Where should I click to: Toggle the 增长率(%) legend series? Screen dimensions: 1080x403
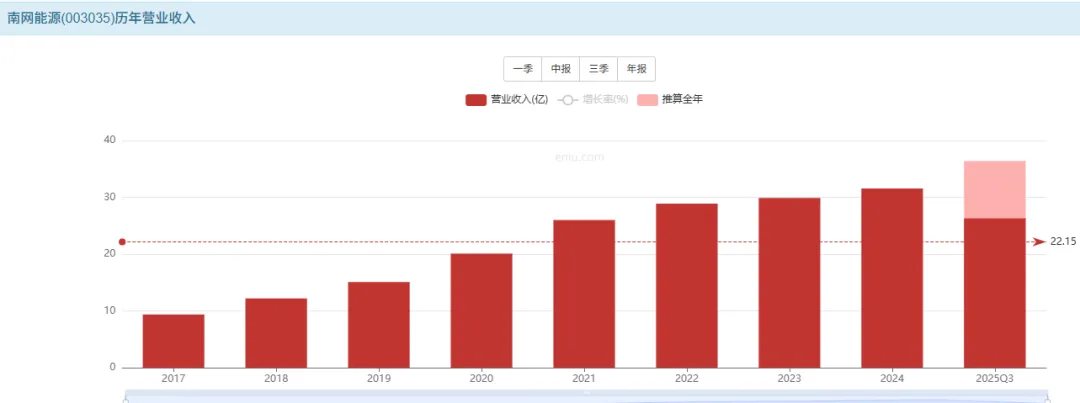(593, 100)
